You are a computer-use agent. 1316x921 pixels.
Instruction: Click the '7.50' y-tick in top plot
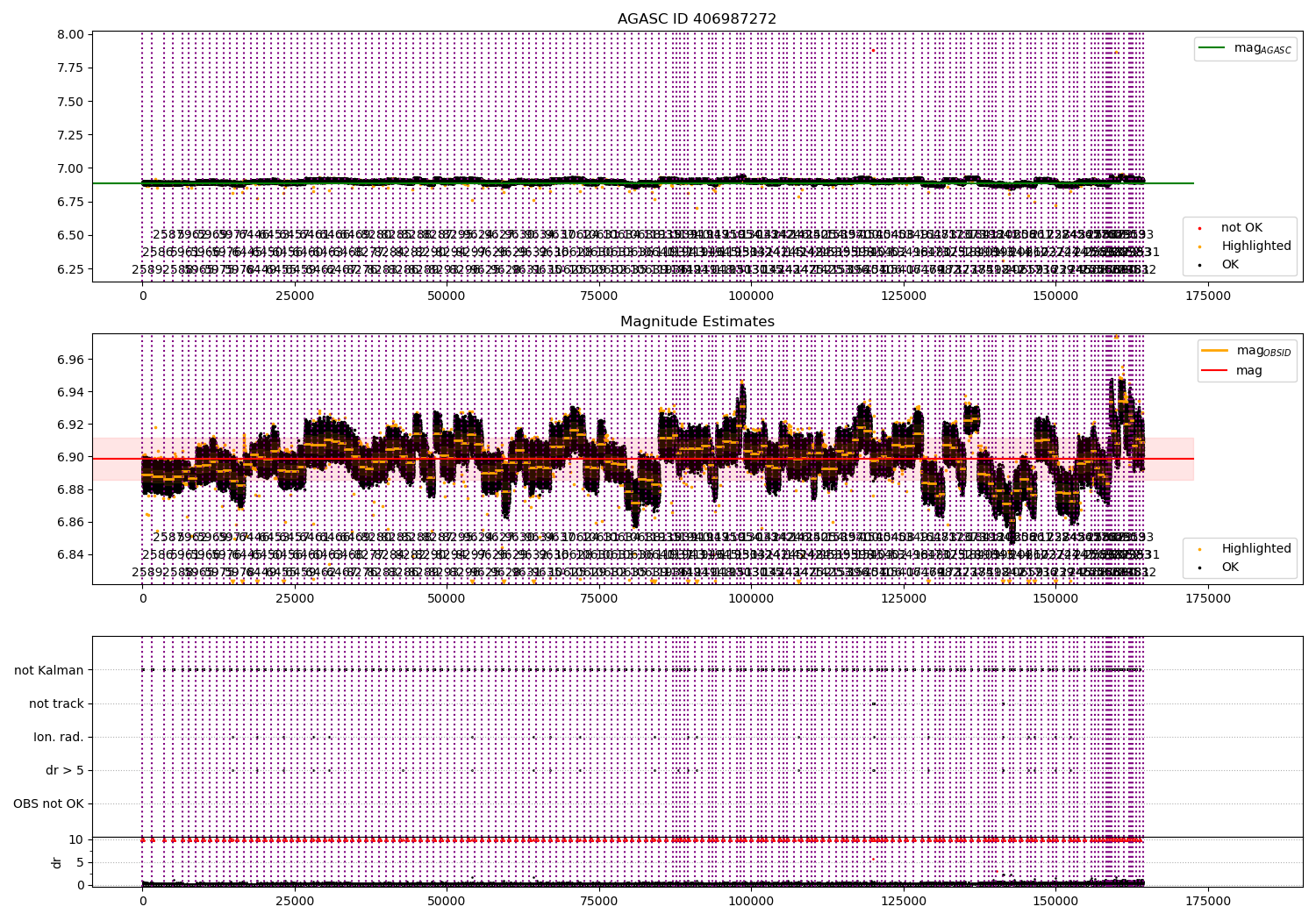click(71, 102)
